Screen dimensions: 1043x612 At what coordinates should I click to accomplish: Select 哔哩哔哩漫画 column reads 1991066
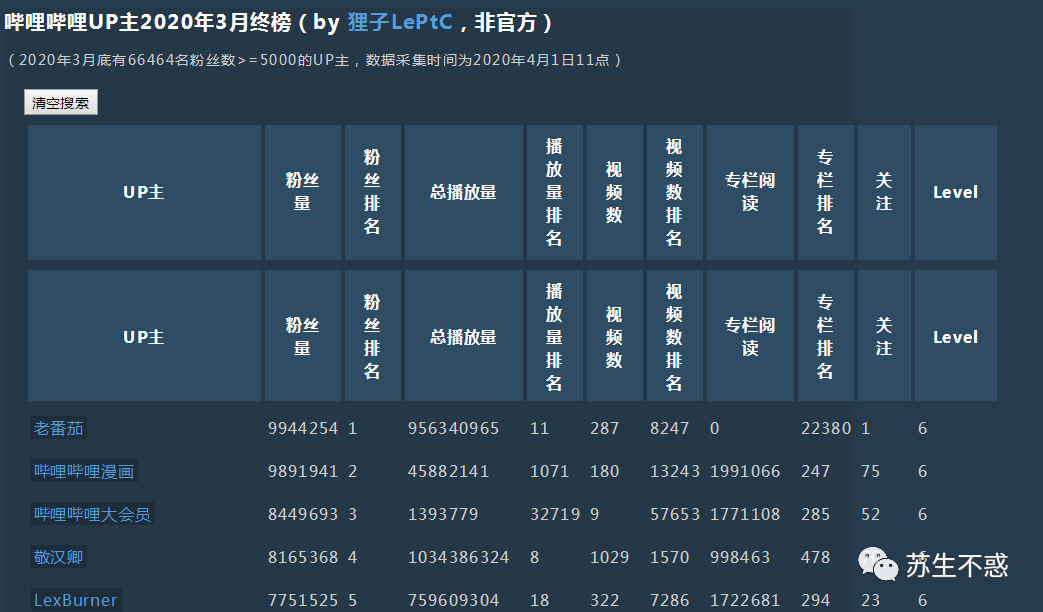(745, 472)
